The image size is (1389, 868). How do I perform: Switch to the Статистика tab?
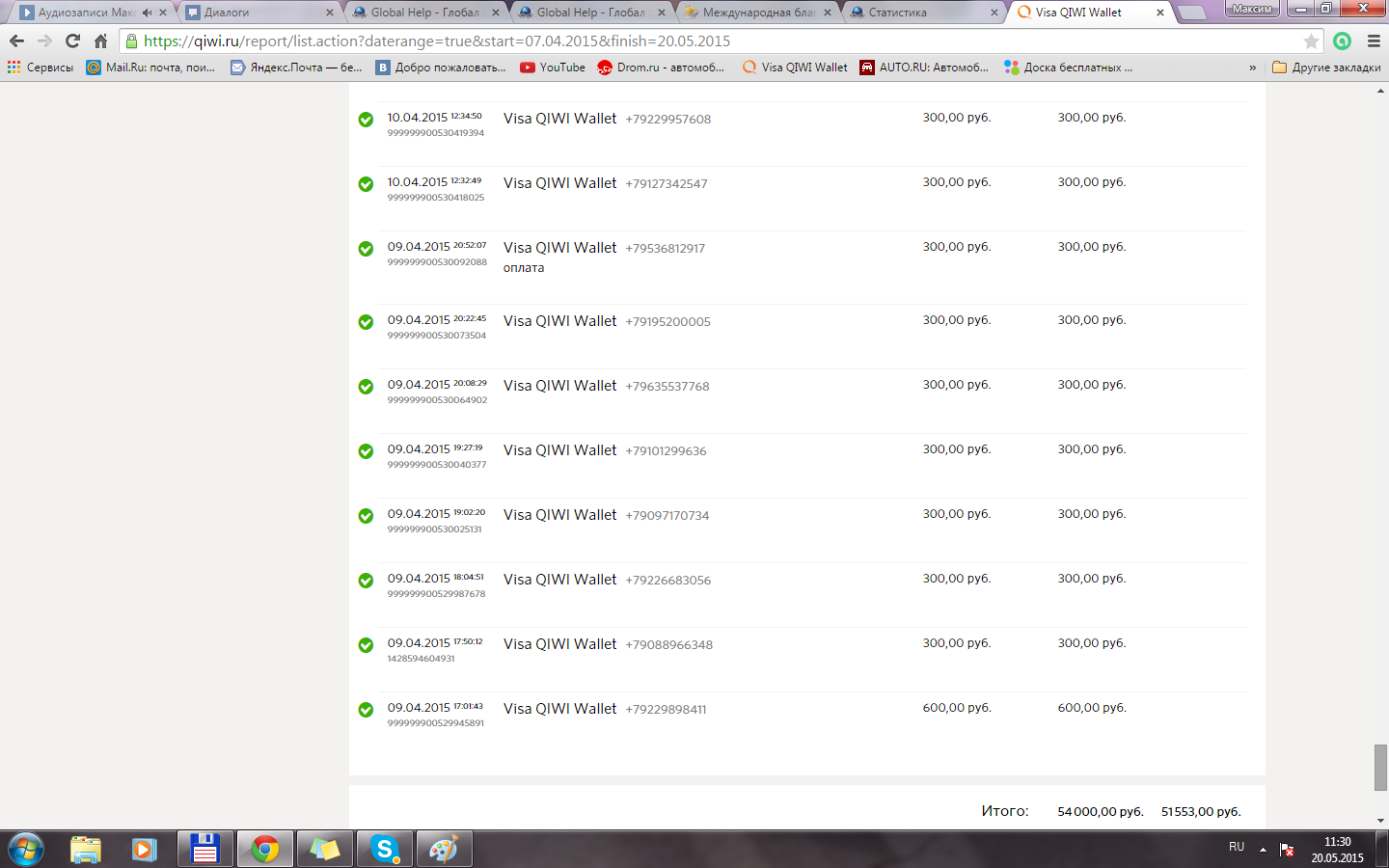916,13
